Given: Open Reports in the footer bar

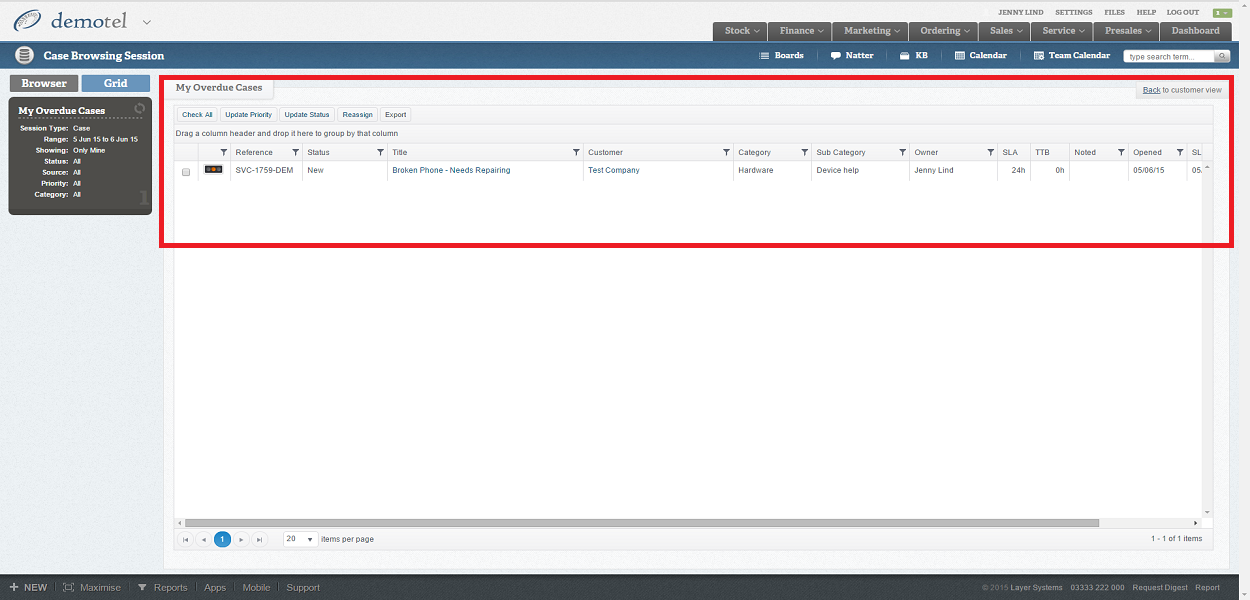Looking at the screenshot, I should coord(162,587).
